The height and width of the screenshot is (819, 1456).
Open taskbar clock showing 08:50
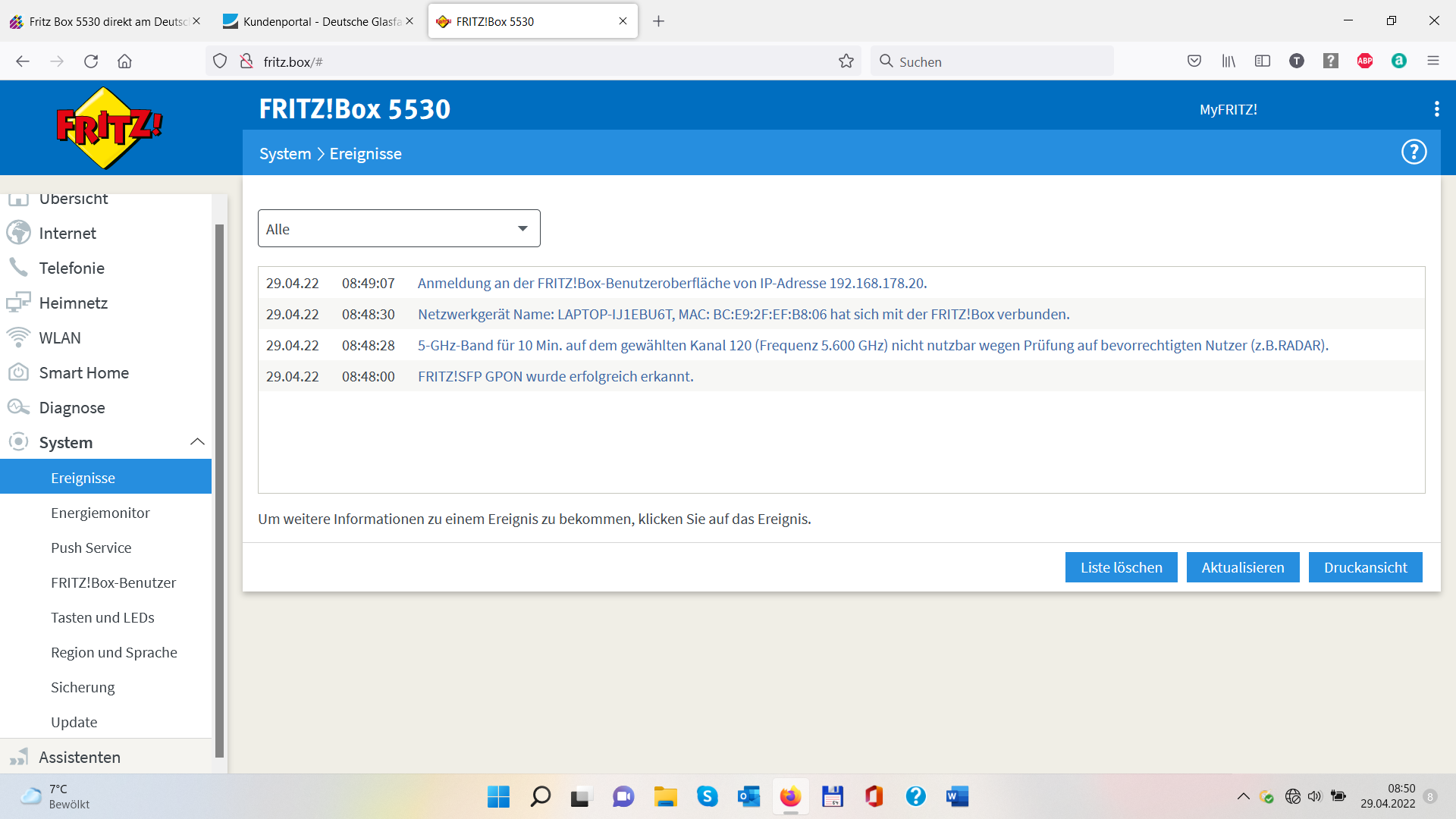click(x=1387, y=796)
